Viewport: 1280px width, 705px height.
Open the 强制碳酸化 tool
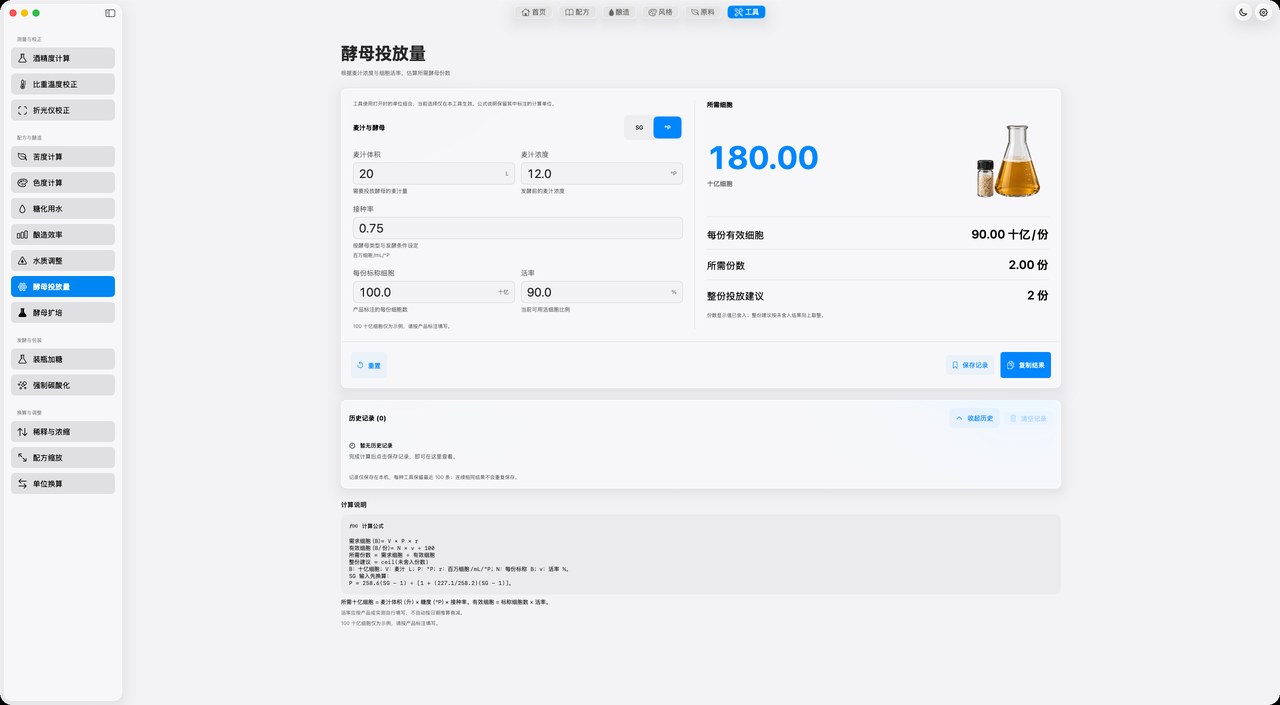tap(63, 385)
